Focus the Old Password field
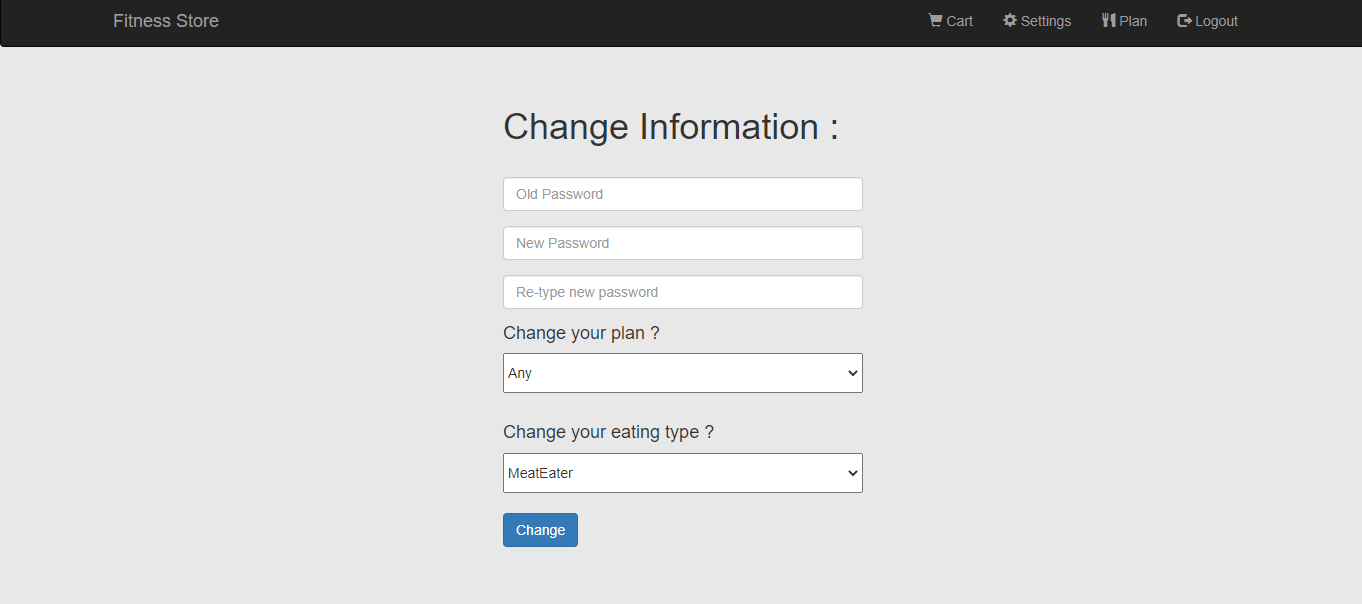 tap(682, 194)
